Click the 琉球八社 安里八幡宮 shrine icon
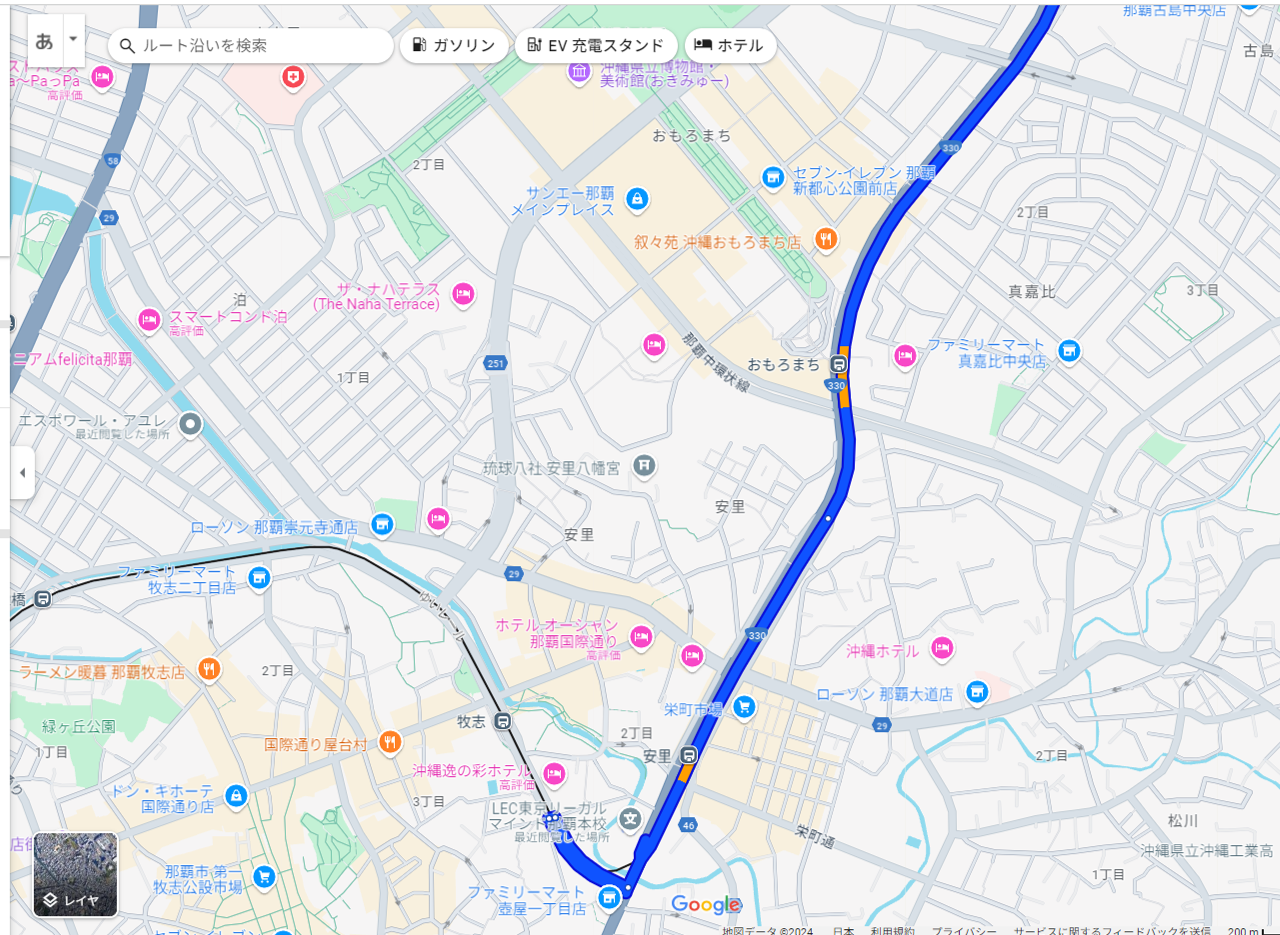The width and height of the screenshot is (1280, 935). coord(645,465)
